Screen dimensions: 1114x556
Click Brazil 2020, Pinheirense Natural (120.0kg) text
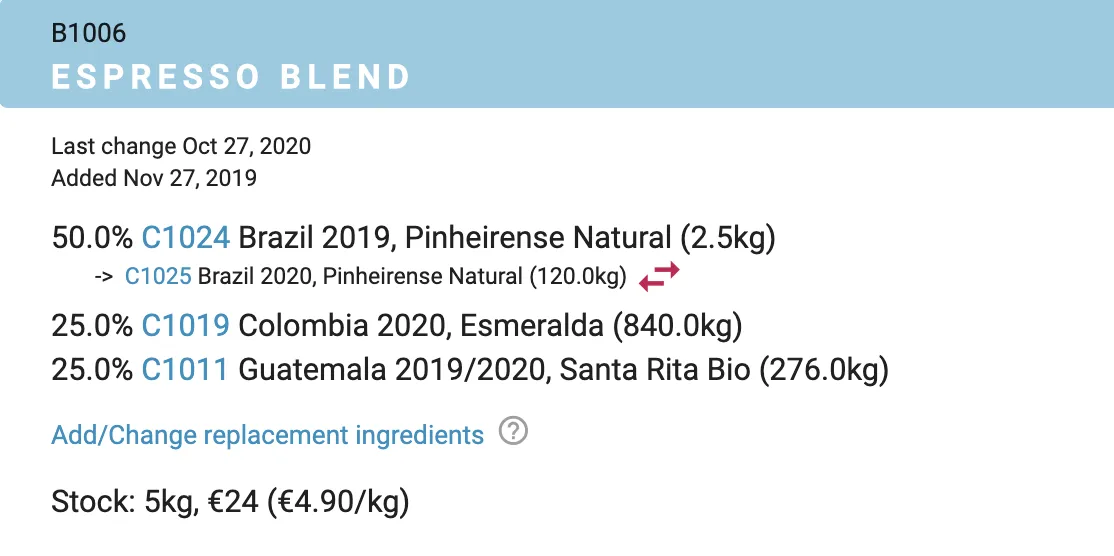(x=412, y=276)
